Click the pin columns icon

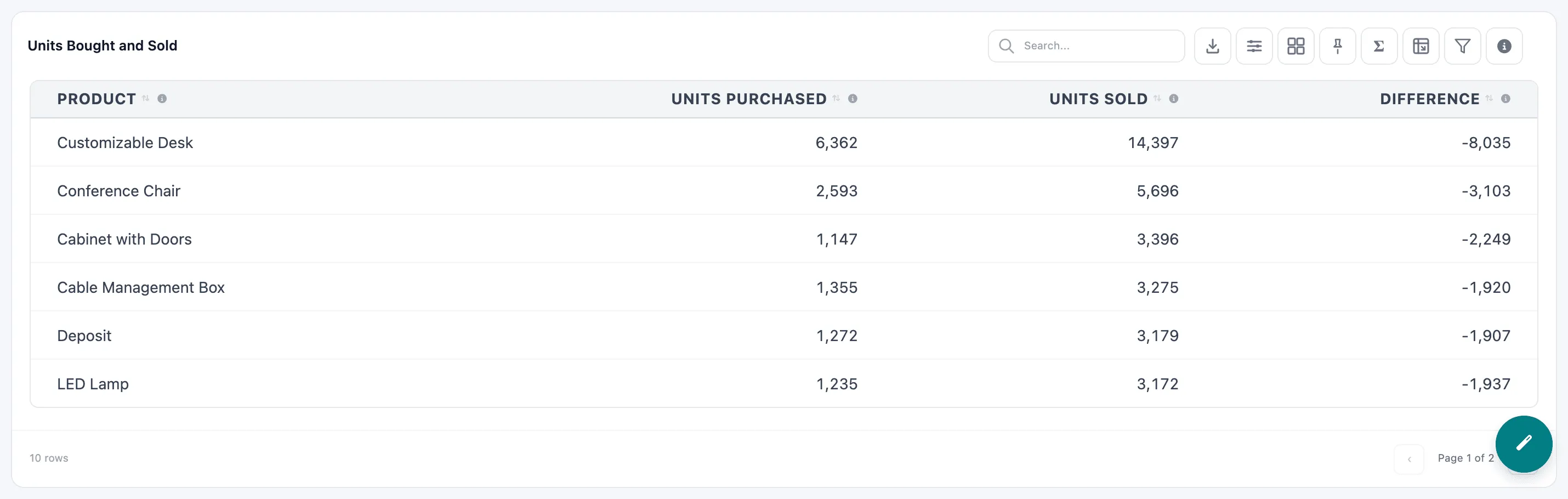coord(1337,46)
